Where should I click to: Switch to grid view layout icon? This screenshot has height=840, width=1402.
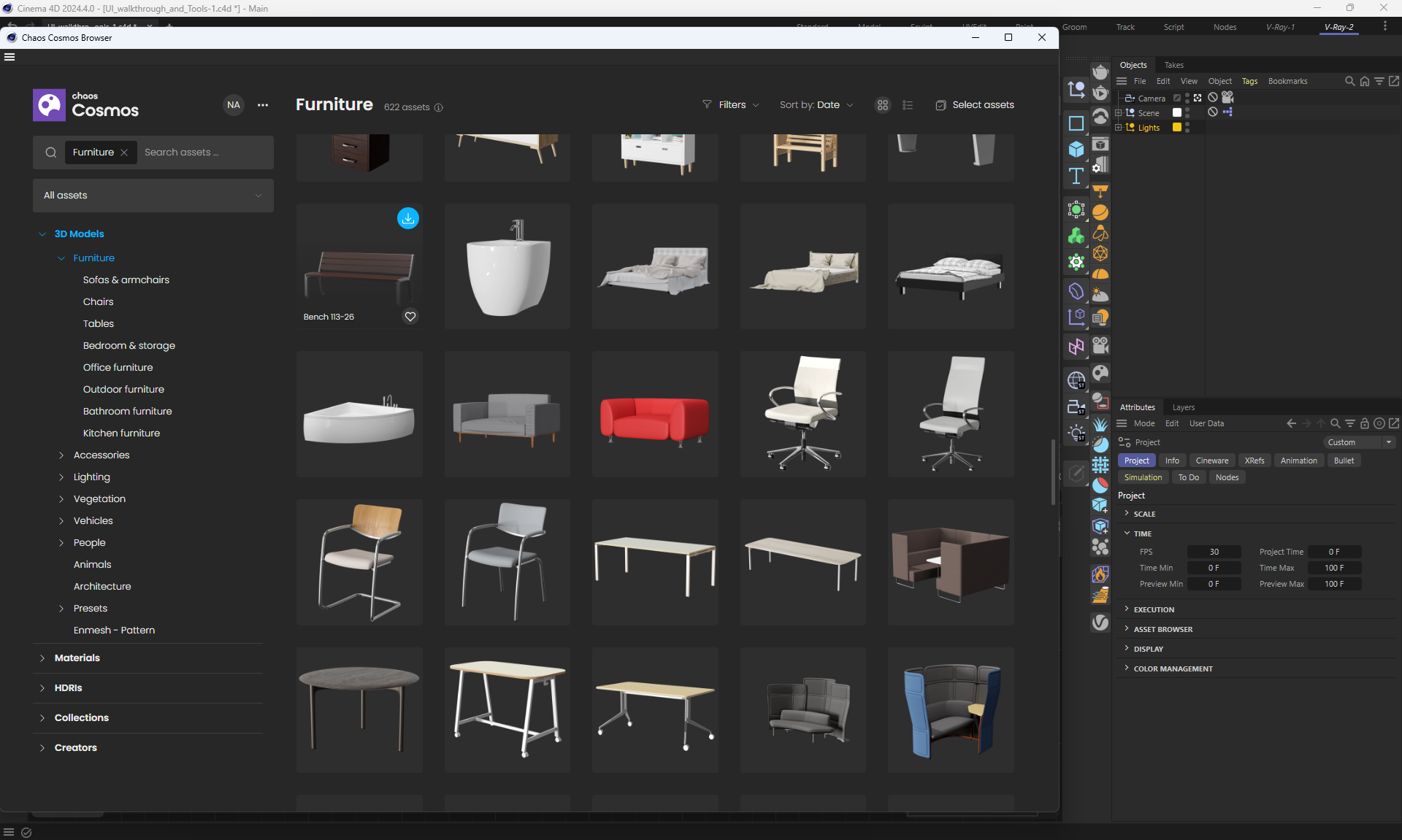tap(882, 105)
